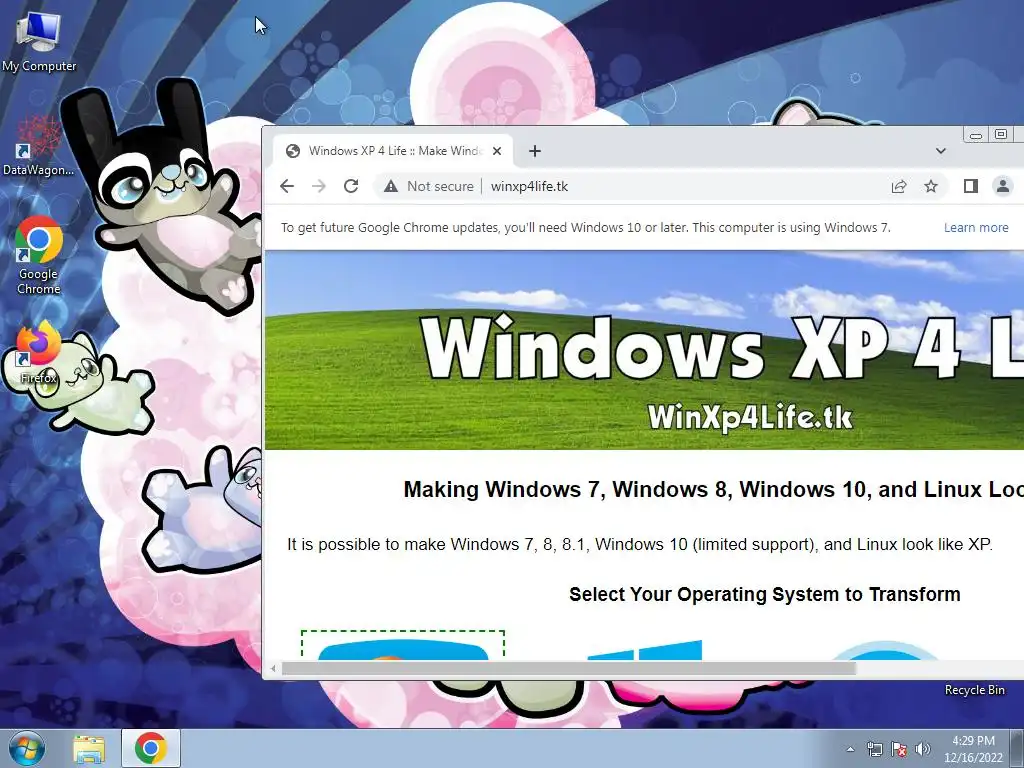Close the Windows XP 4 Life tab

pos(497,151)
